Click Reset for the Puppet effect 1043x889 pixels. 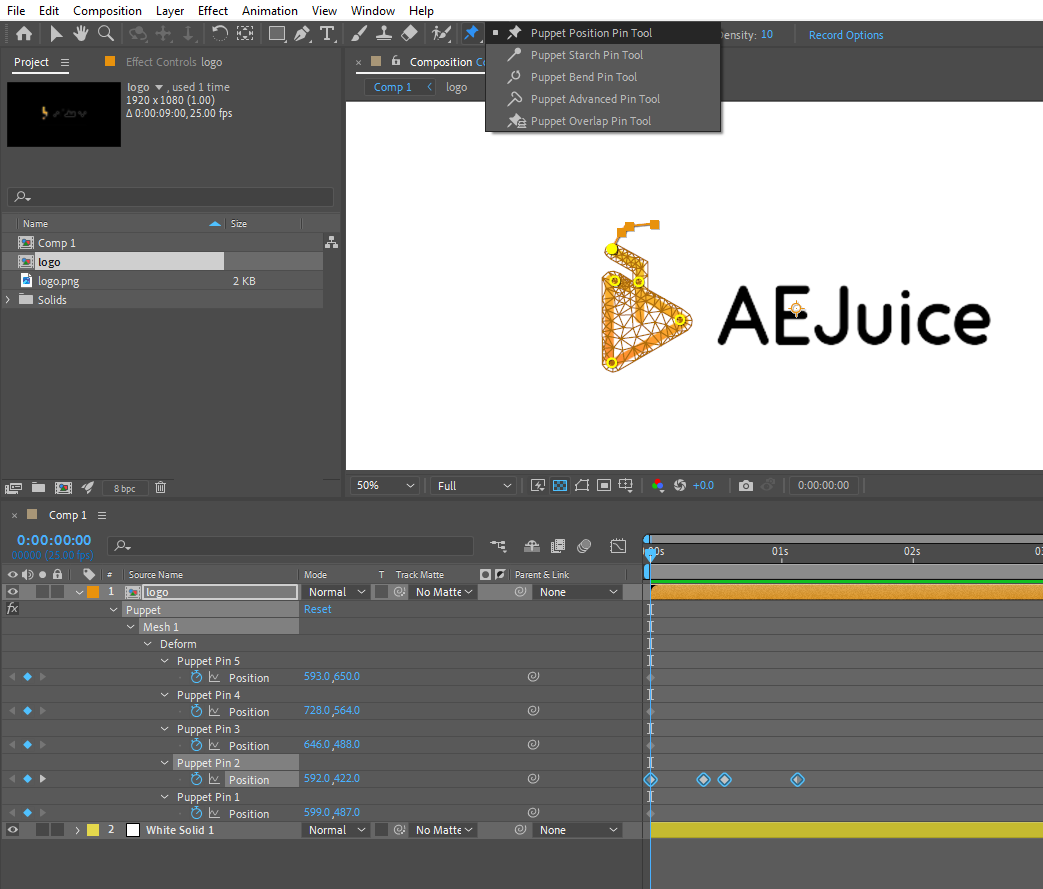[x=317, y=609]
